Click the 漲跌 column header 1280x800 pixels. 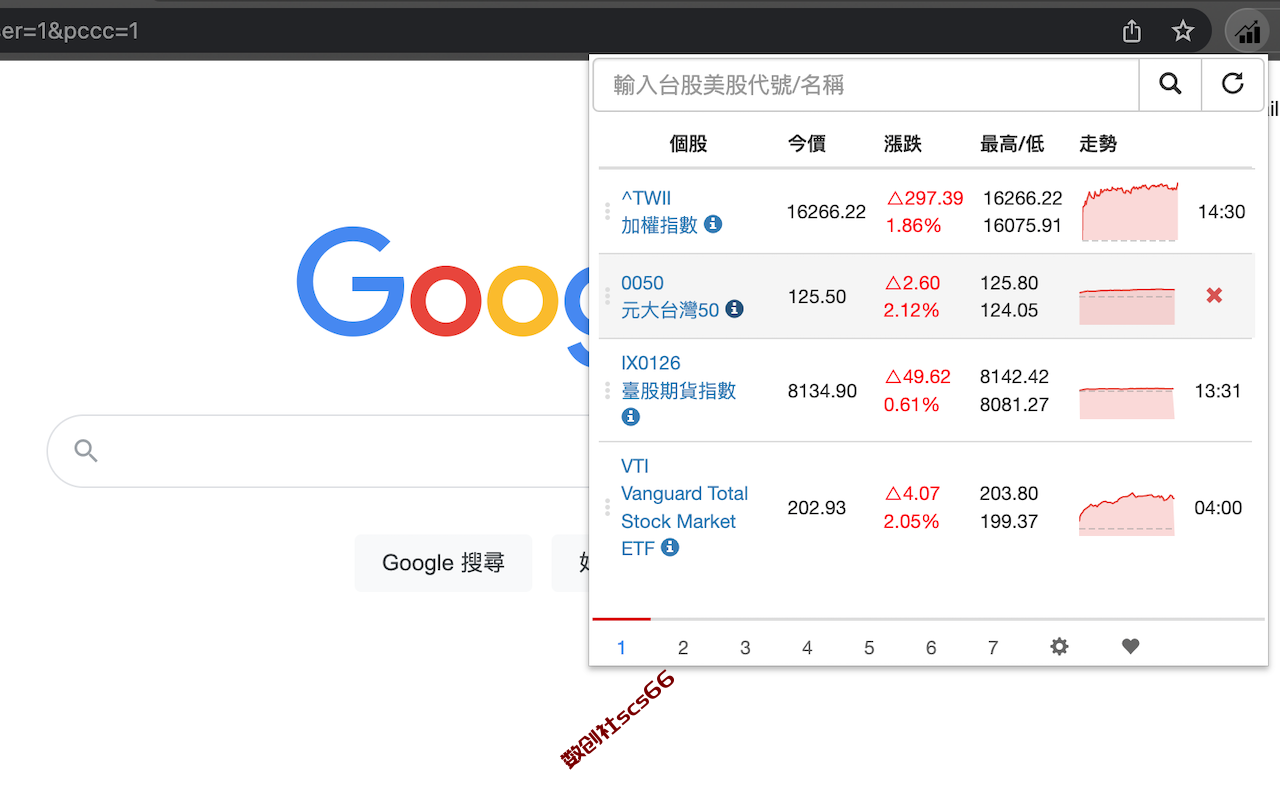click(x=903, y=144)
